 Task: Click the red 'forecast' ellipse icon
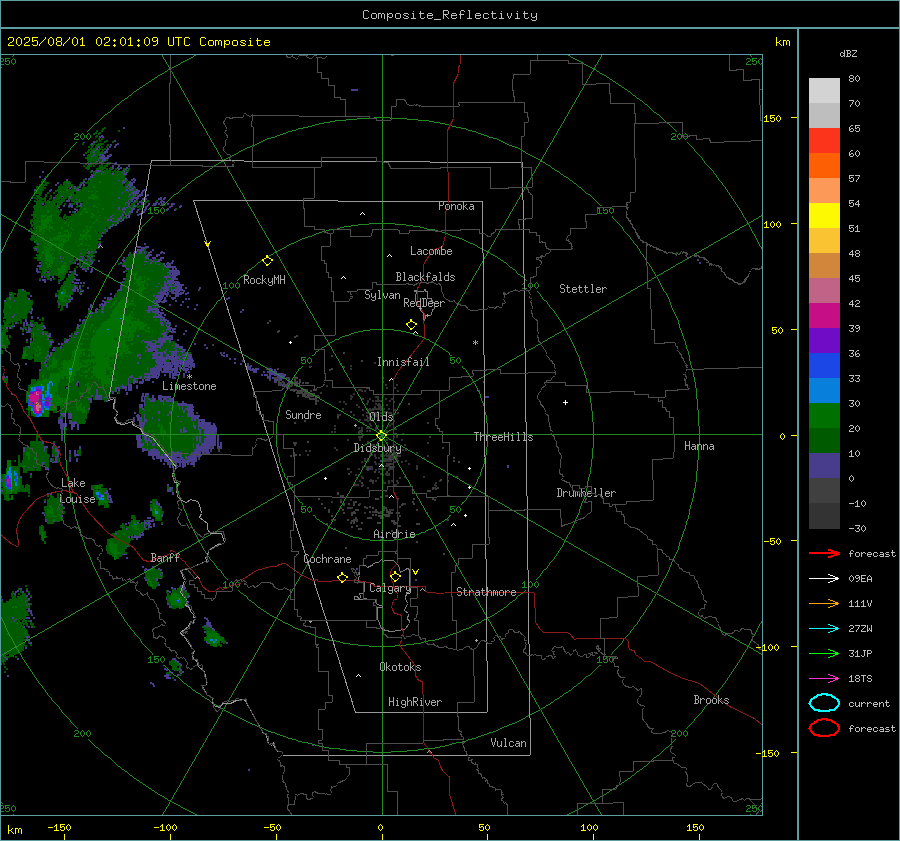point(824,728)
